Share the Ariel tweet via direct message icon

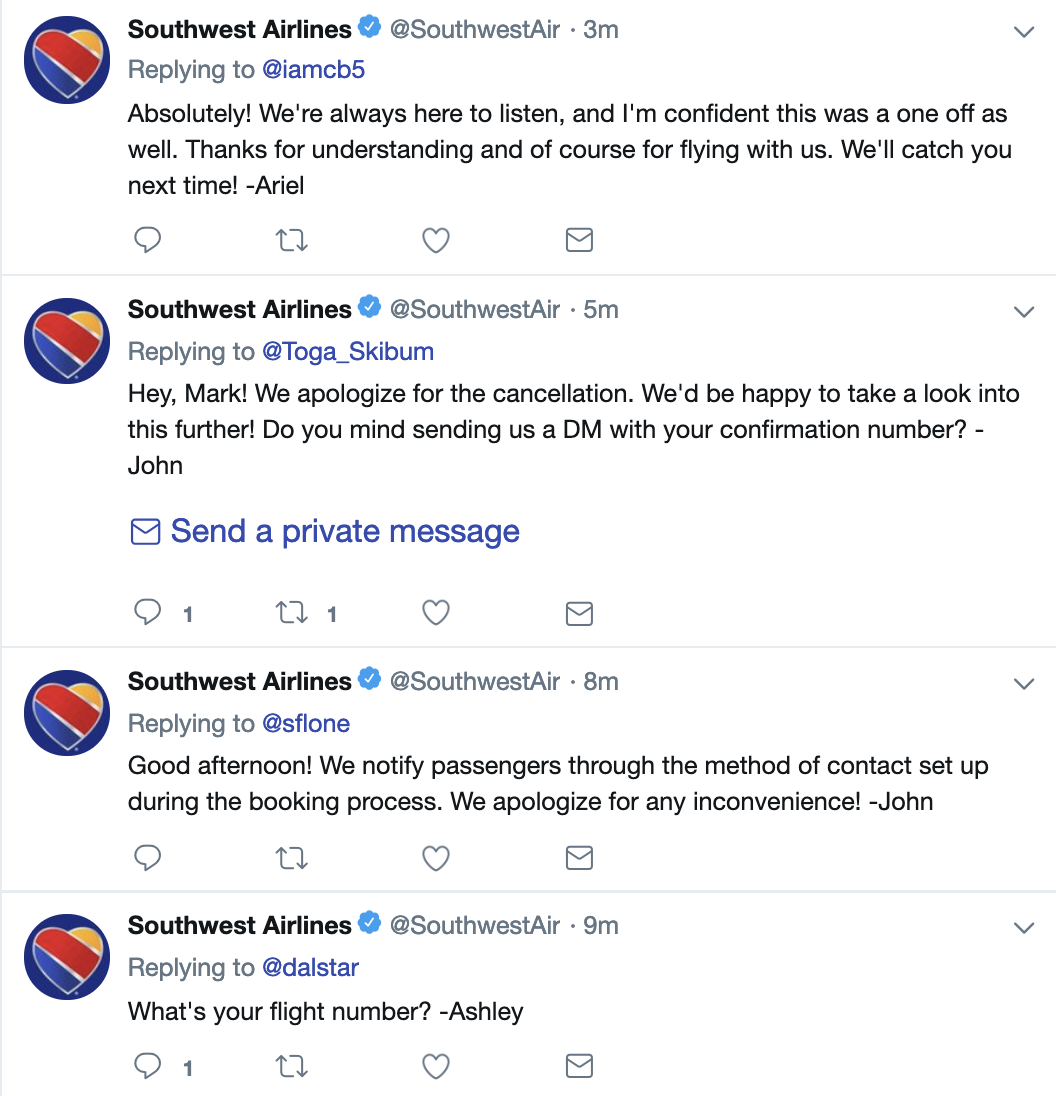pyautogui.click(x=579, y=240)
